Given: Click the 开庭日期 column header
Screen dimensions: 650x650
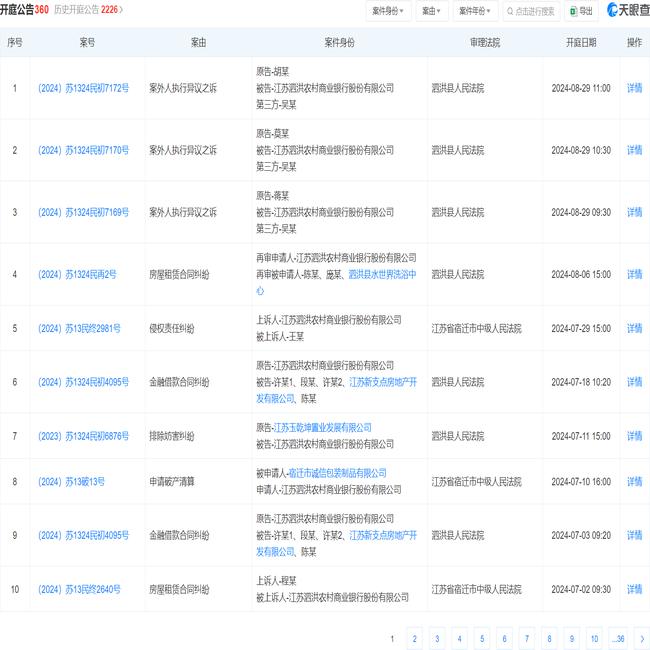Looking at the screenshot, I should 581,42.
